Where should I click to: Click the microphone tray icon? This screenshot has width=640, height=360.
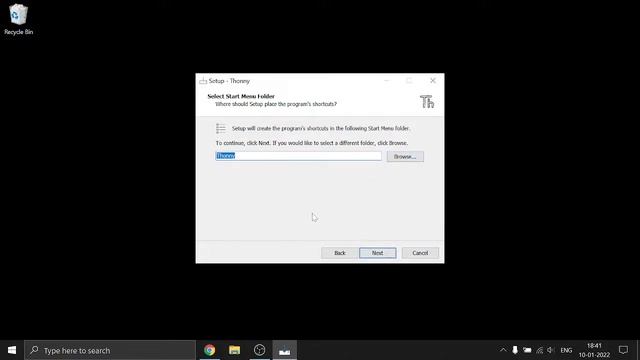point(515,350)
